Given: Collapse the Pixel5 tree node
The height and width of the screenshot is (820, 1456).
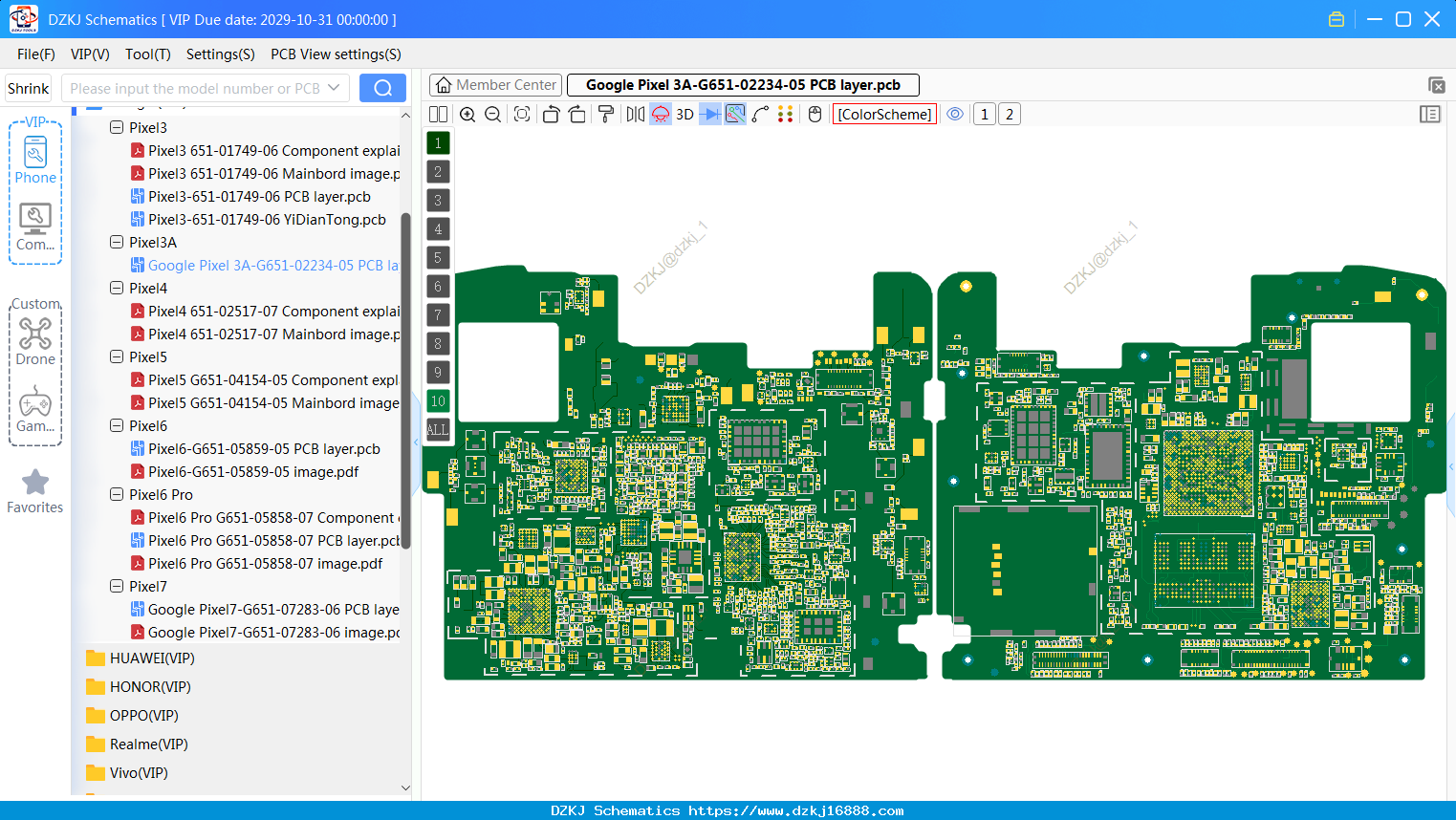Looking at the screenshot, I should point(117,356).
